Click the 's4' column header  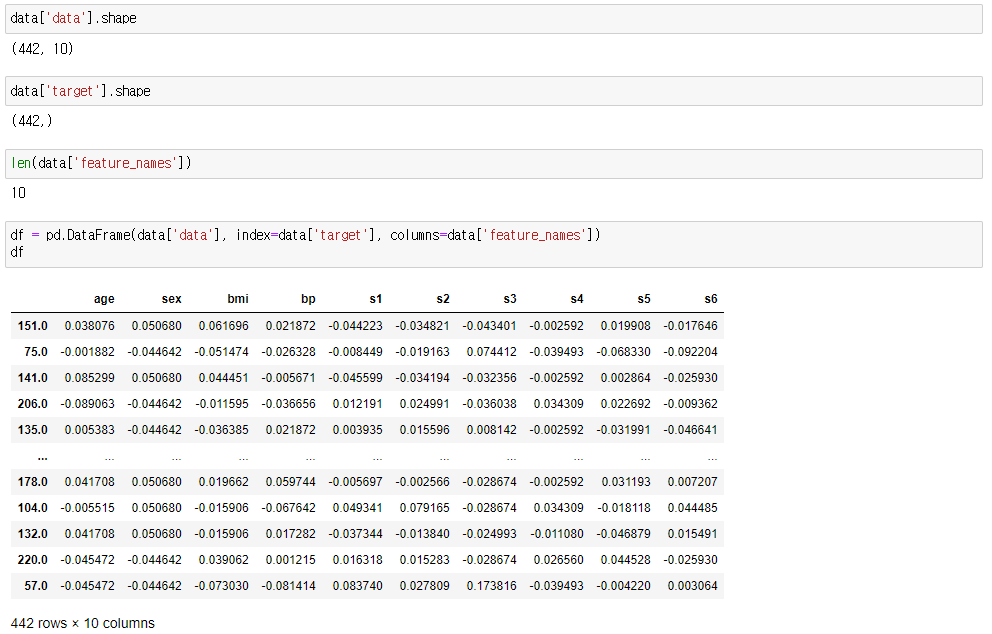tap(576, 299)
